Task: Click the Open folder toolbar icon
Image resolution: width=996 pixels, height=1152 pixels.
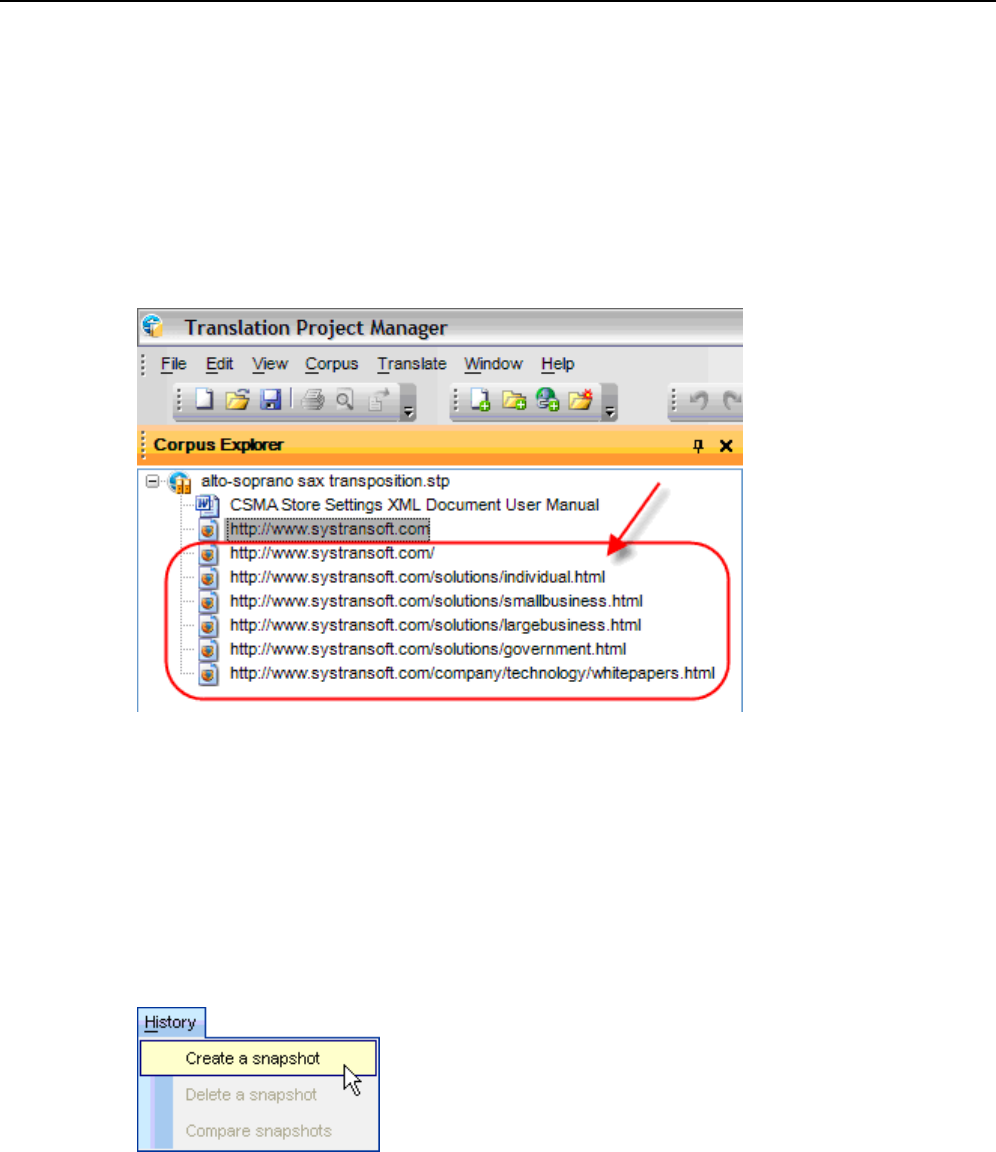Action: click(x=237, y=400)
